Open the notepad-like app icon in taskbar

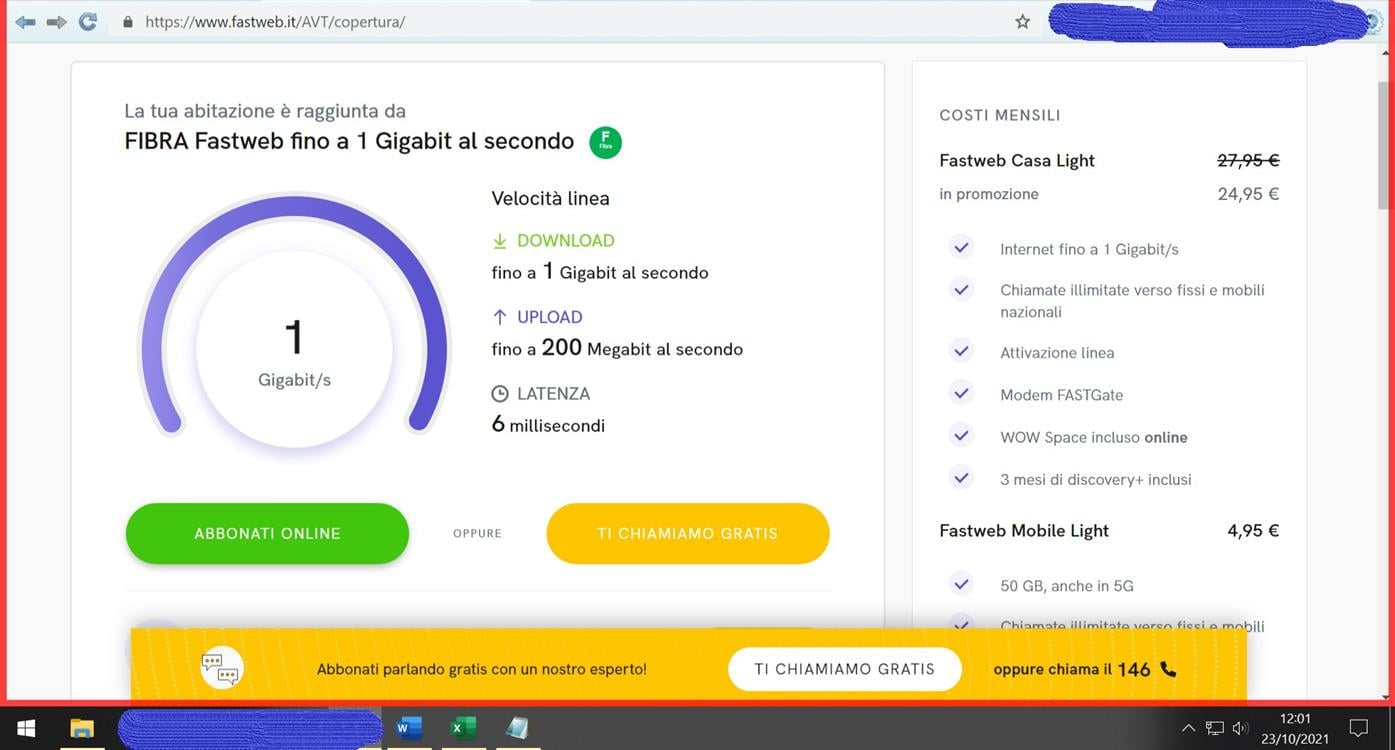click(516, 728)
